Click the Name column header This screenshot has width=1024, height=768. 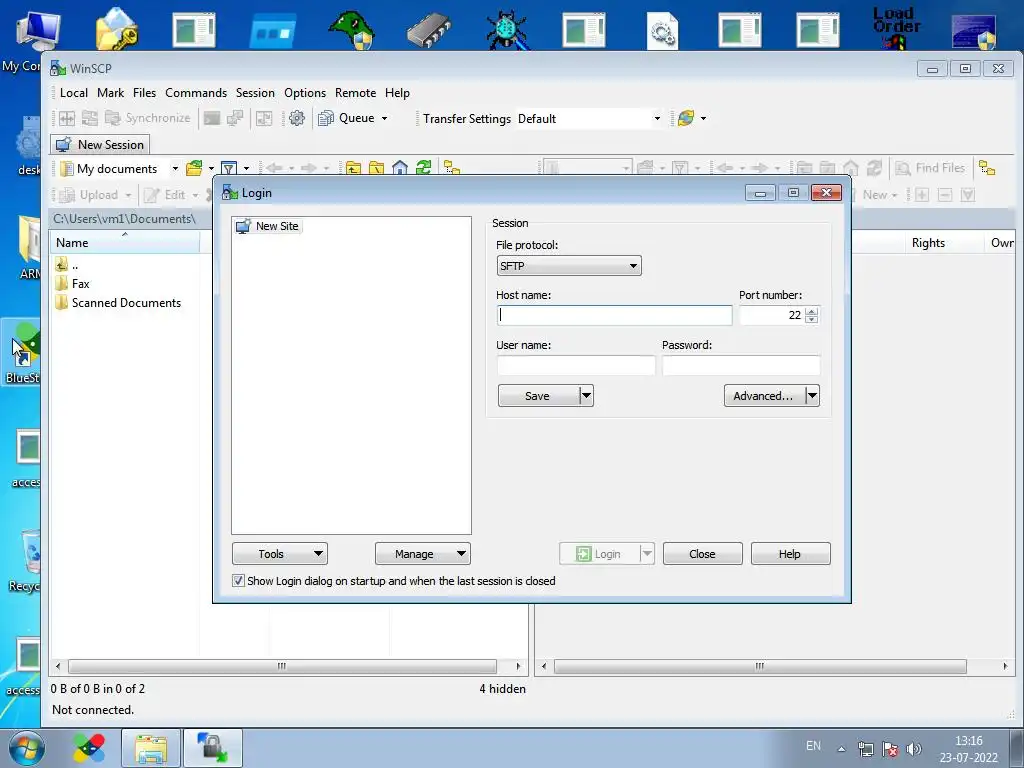pos(125,243)
